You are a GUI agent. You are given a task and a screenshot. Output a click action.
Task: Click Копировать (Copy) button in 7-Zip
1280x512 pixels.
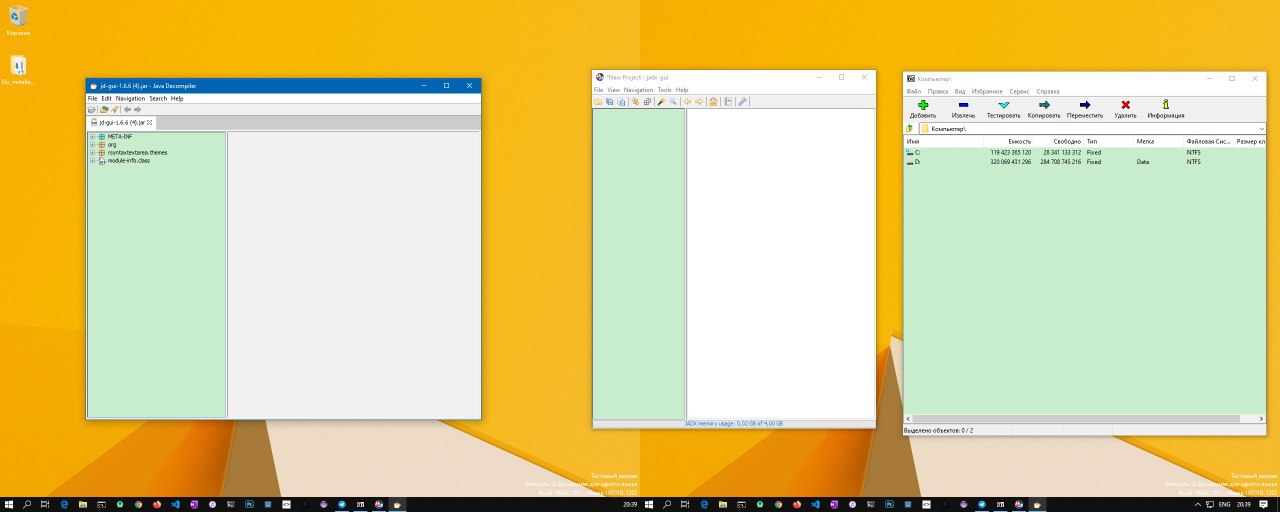click(x=1044, y=109)
